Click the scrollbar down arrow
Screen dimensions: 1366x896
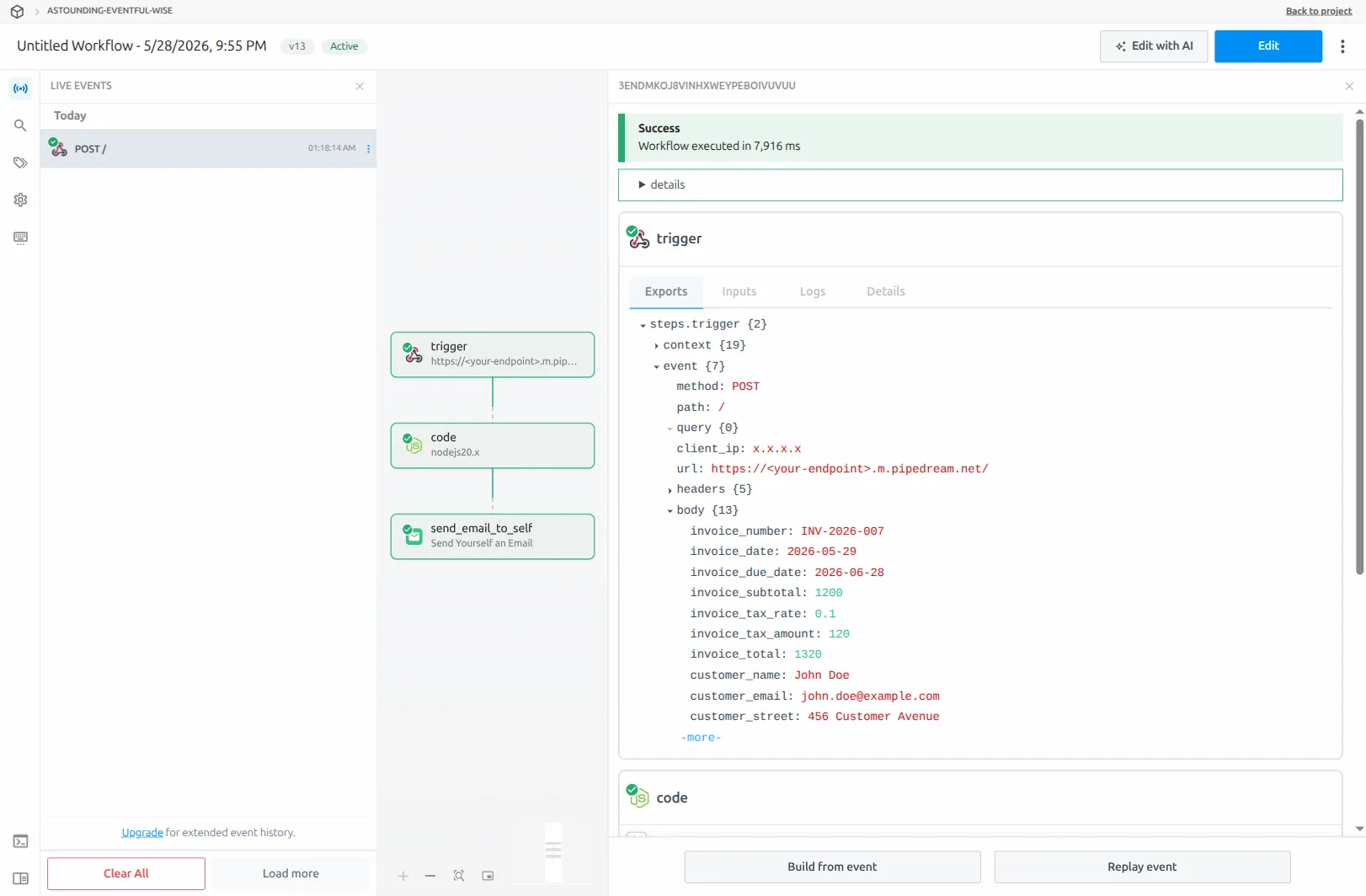point(1359,829)
